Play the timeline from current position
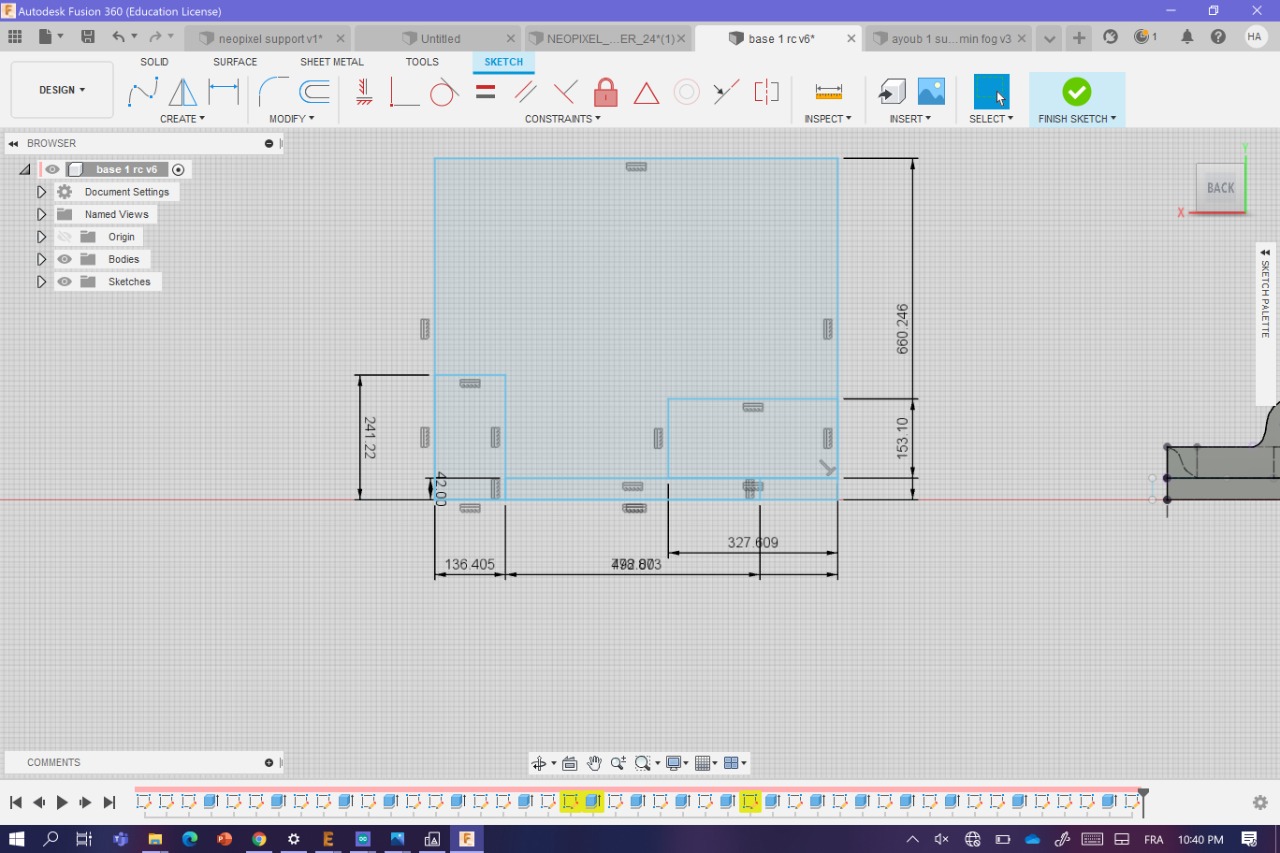This screenshot has height=853, width=1280. (x=62, y=802)
